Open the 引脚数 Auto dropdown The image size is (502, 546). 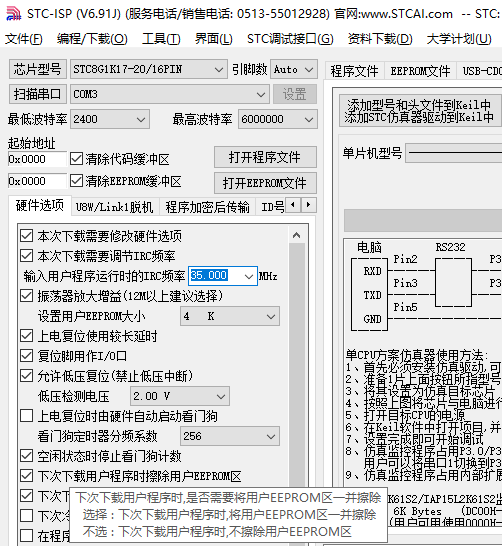click(294, 69)
